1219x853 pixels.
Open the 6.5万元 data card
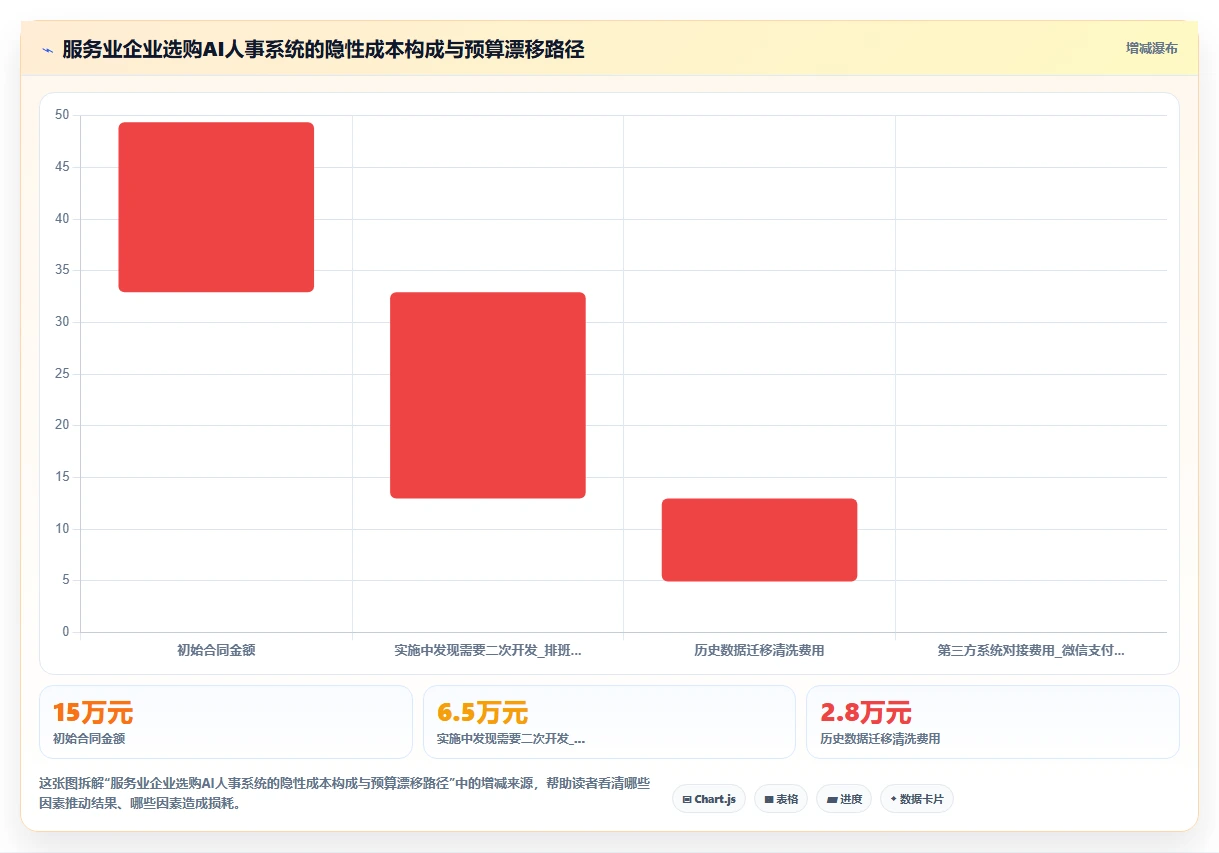(609, 722)
